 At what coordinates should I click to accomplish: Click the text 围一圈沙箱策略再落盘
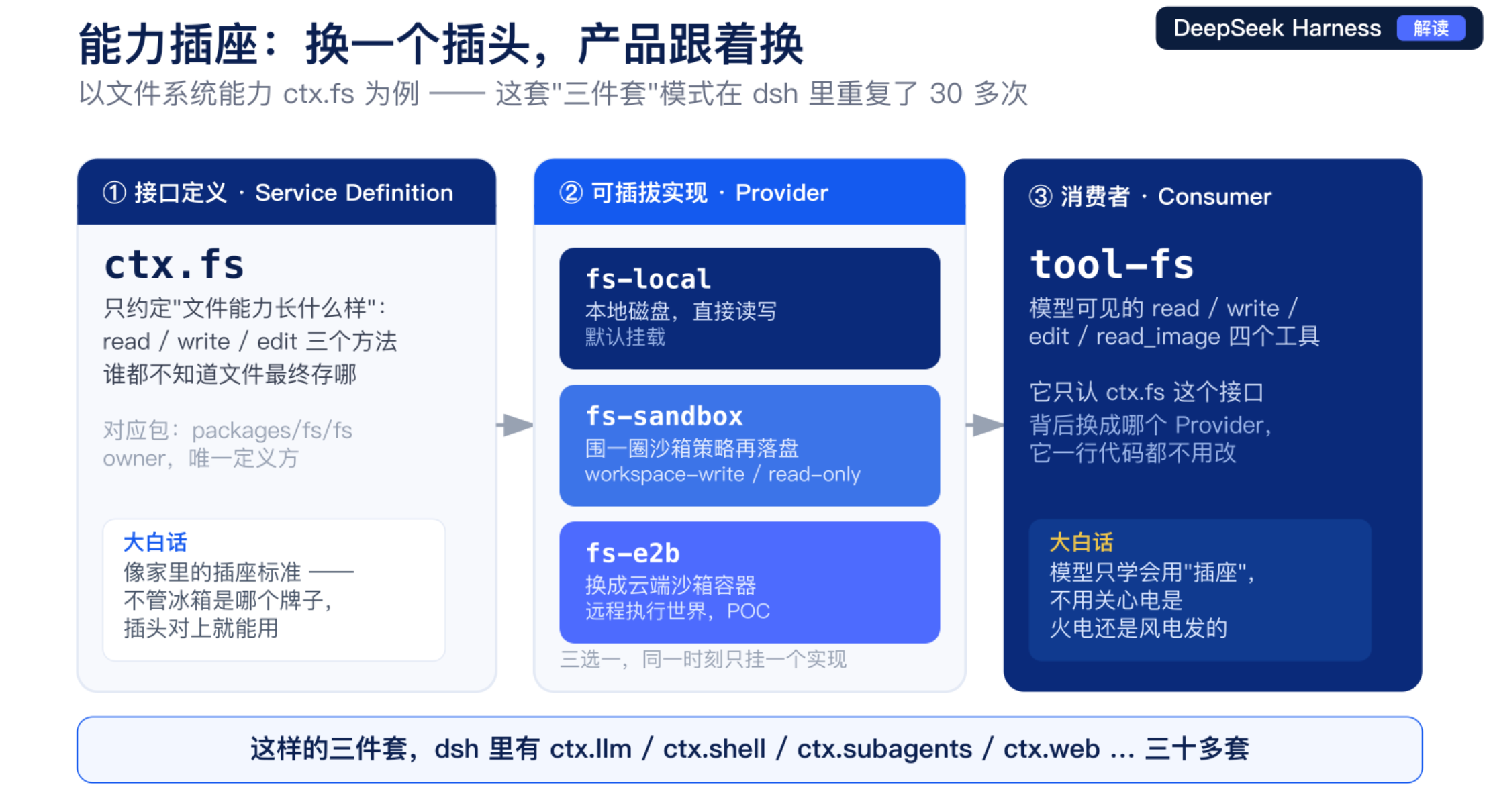click(x=691, y=448)
